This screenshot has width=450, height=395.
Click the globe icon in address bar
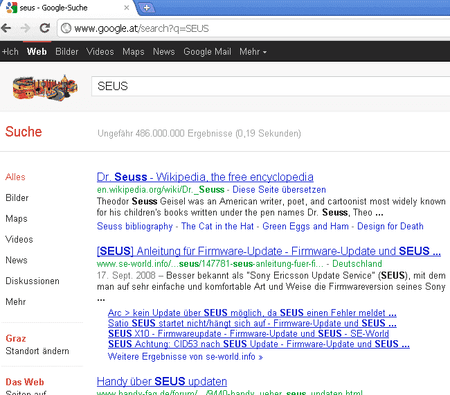point(66,28)
